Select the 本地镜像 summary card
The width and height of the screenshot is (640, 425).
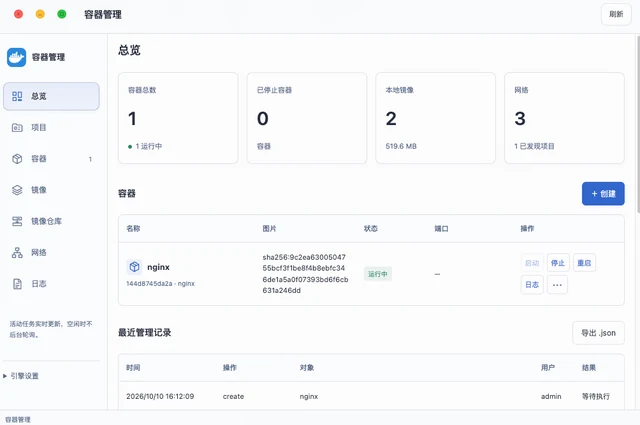pos(436,118)
